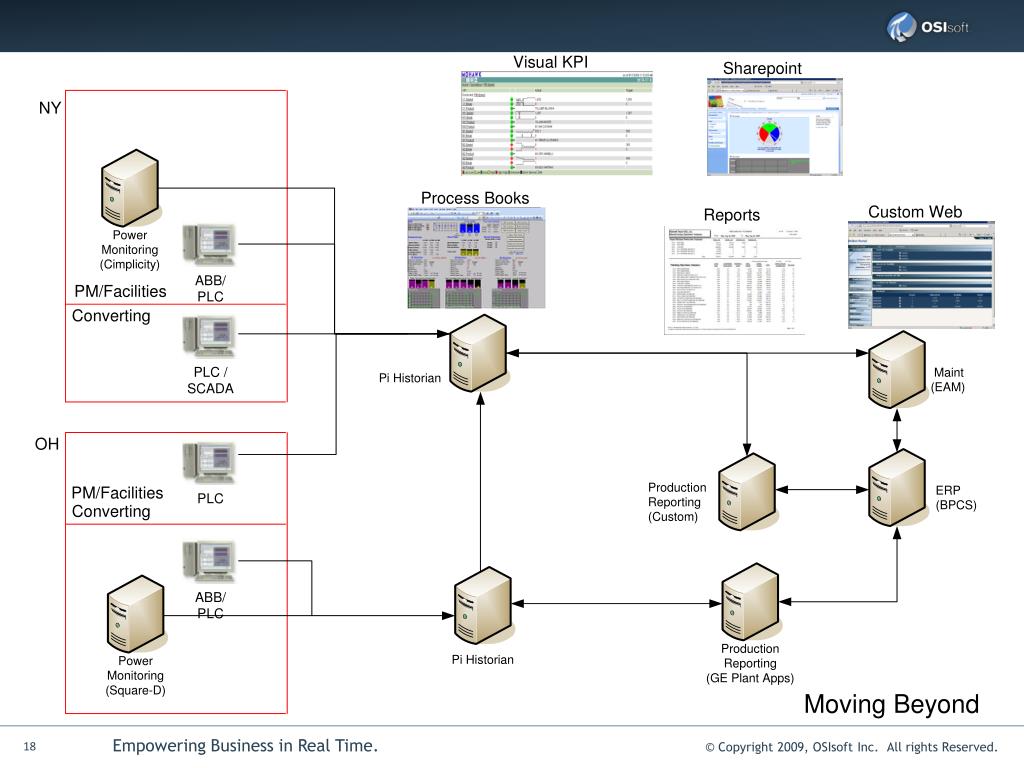Click the "Moving Beyond" title text
This screenshot has height=768, width=1024.
[891, 704]
